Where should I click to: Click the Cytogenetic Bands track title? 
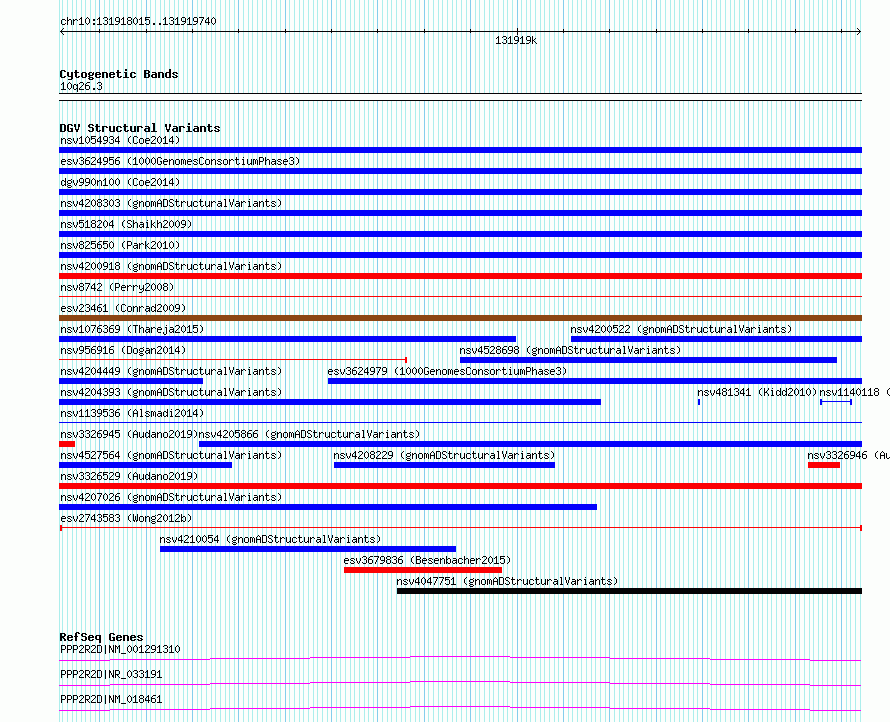pos(119,74)
